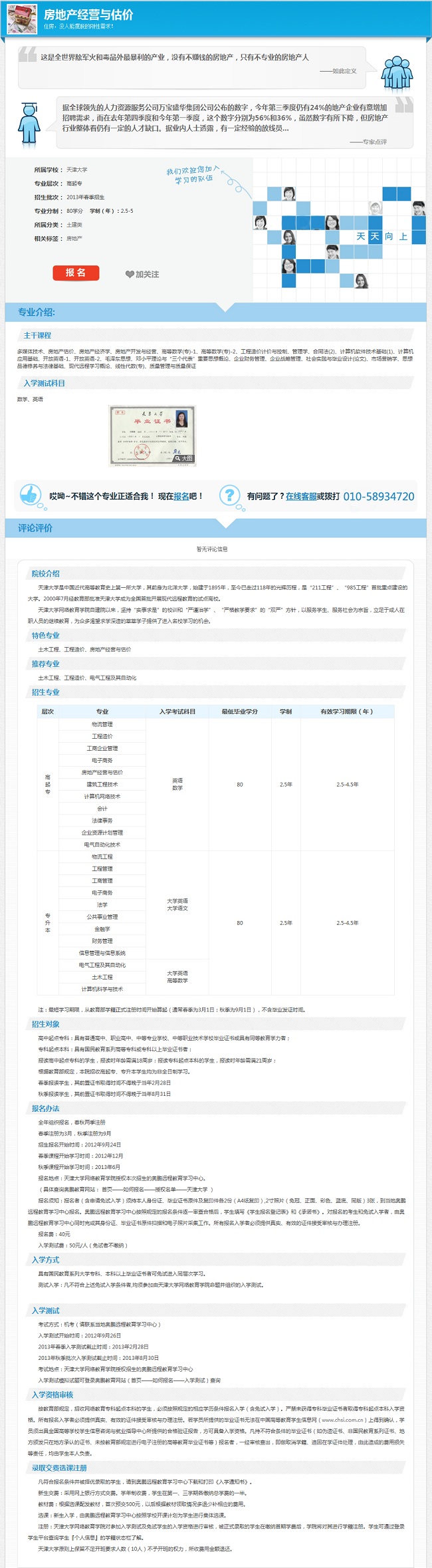This screenshot has height=1568, width=432.
Task: Click the 招生专业 heading in school info
Action: tap(46, 692)
